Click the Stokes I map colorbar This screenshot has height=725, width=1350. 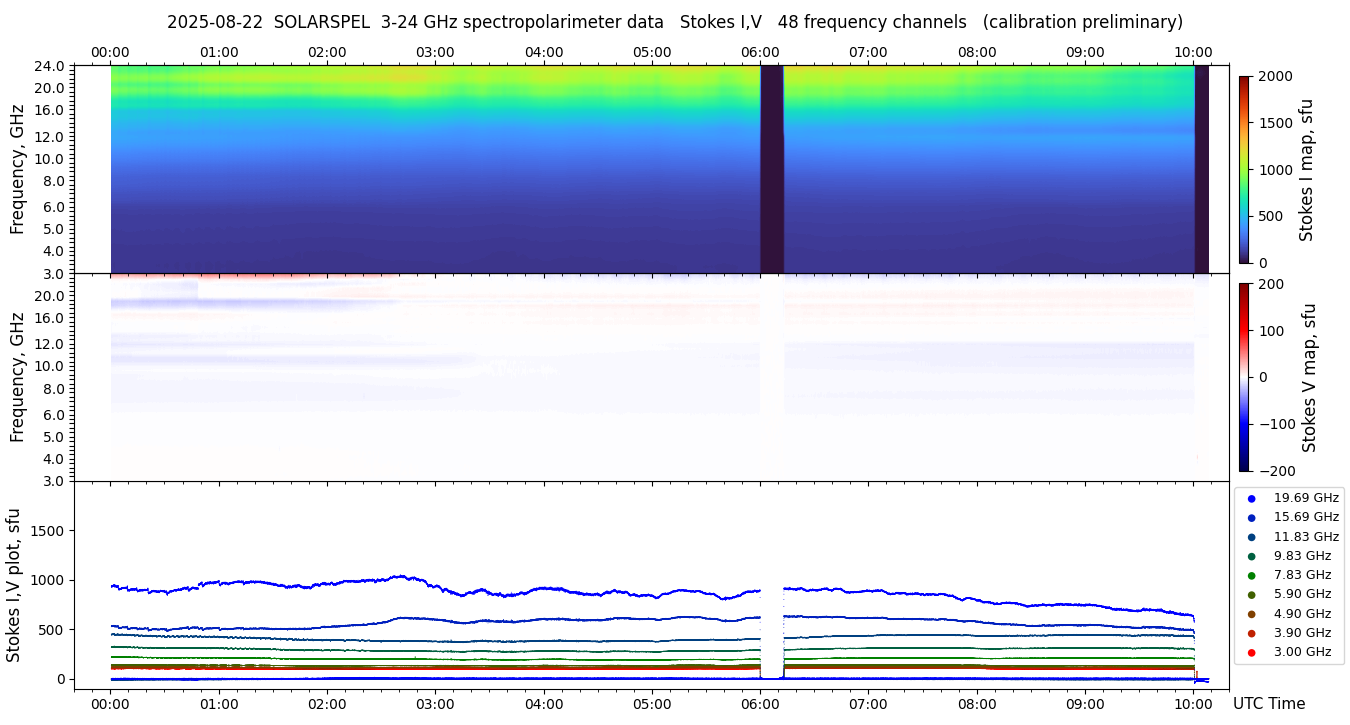pos(1244,170)
